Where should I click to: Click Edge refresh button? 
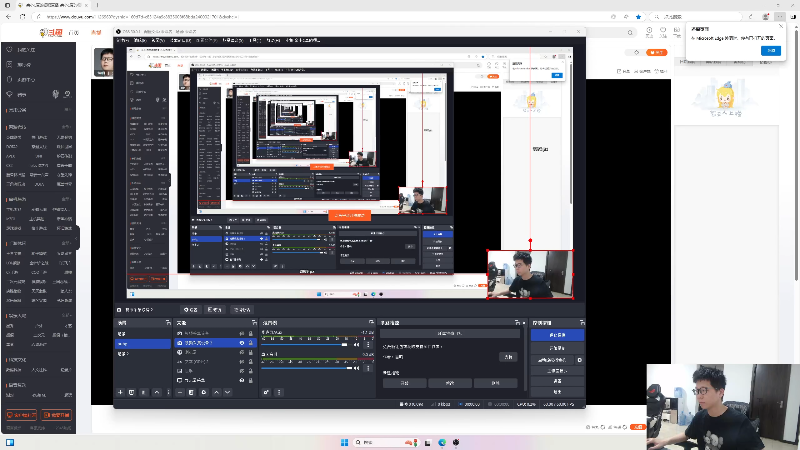point(22,17)
